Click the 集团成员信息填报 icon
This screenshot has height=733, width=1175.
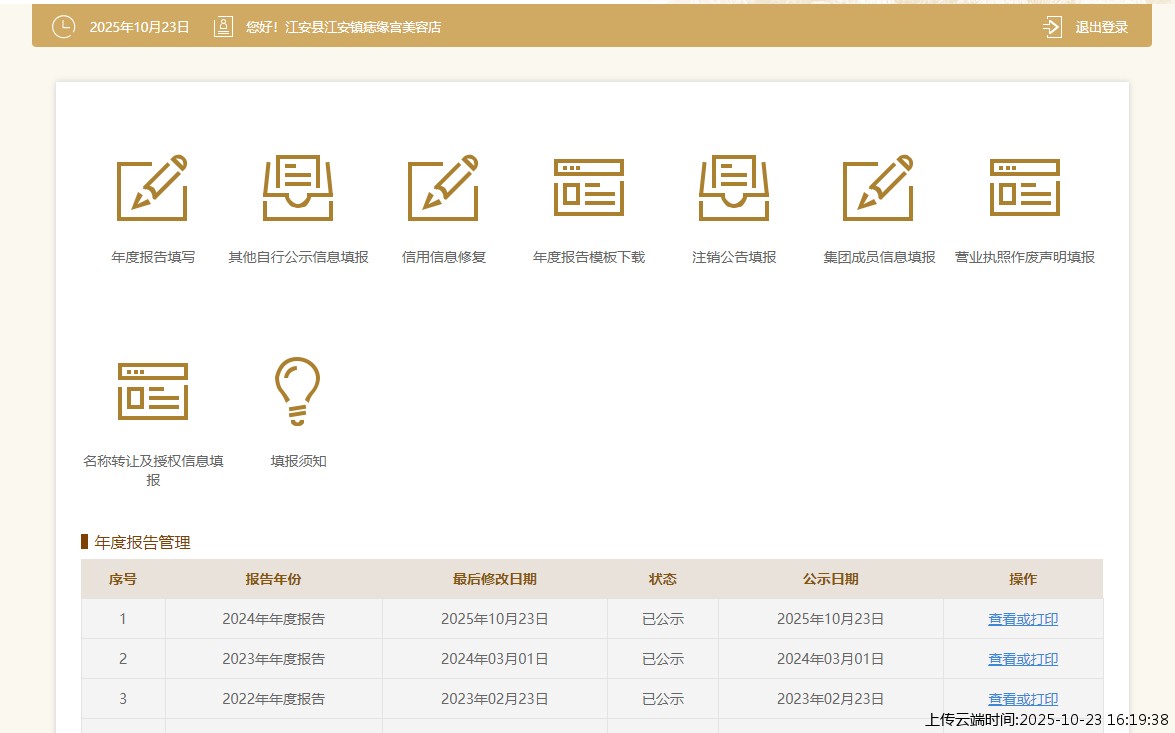pos(879,188)
